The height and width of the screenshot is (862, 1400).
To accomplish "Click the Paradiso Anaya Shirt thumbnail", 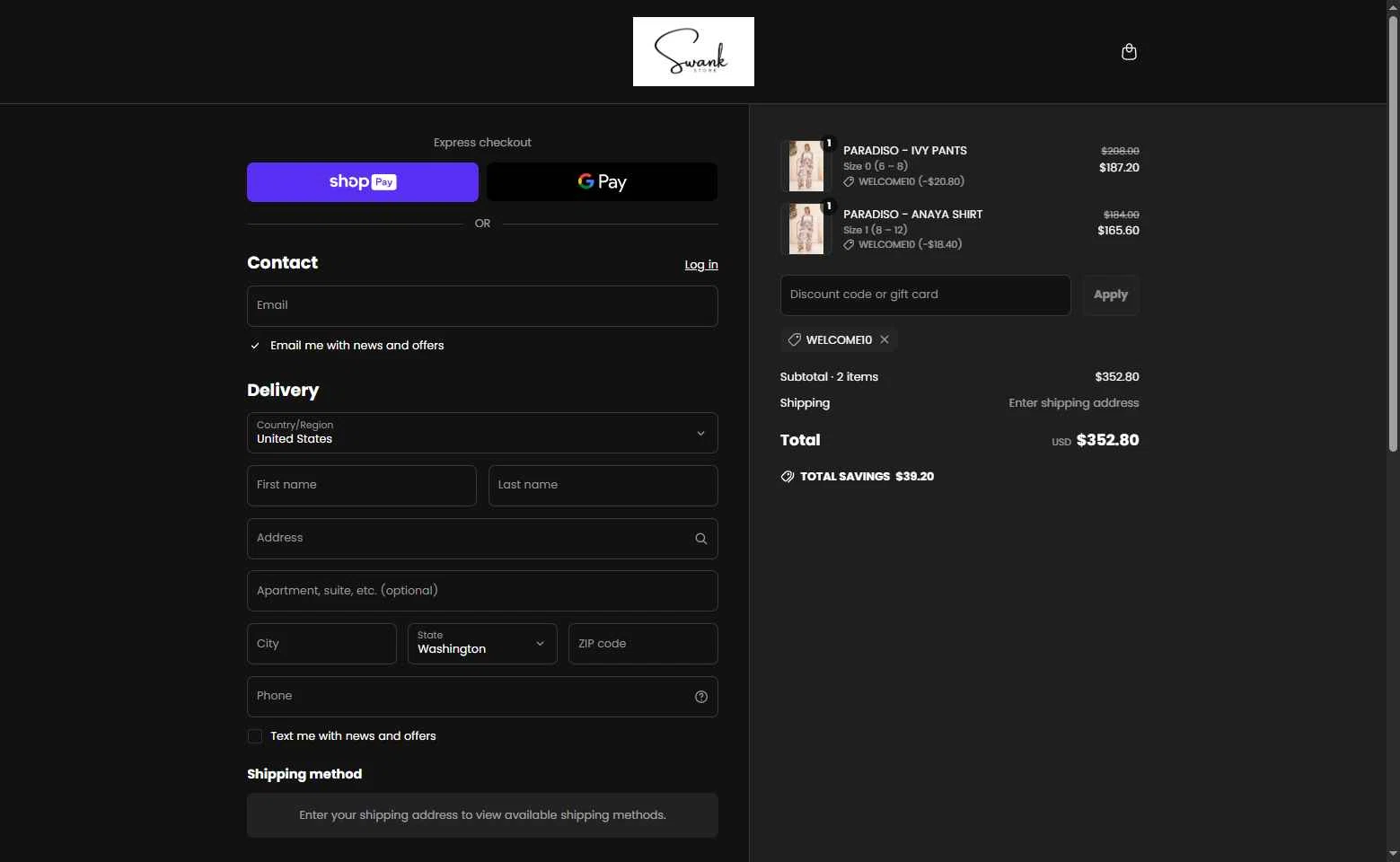I will pos(806,229).
